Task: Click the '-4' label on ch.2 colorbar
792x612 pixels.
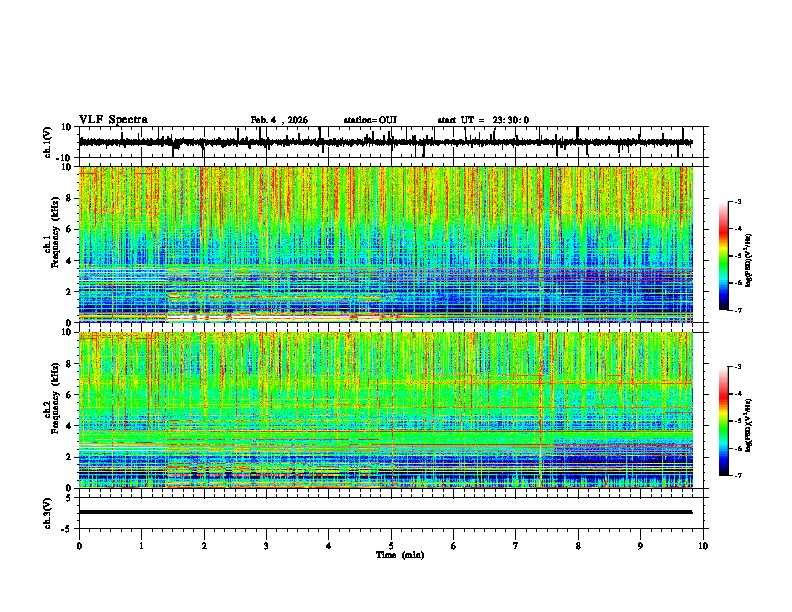Action: click(x=738, y=393)
